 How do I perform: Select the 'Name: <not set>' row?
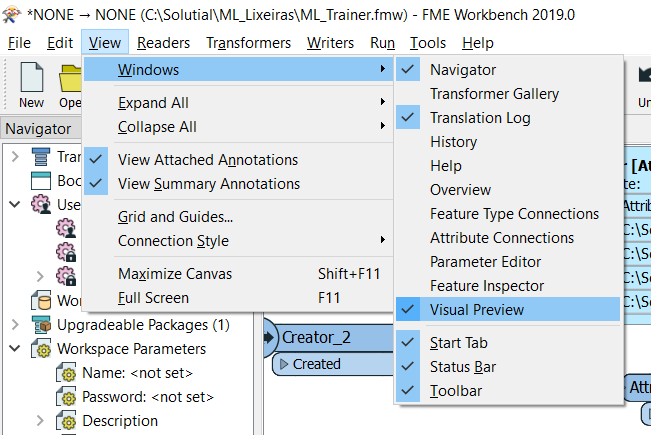(137, 373)
